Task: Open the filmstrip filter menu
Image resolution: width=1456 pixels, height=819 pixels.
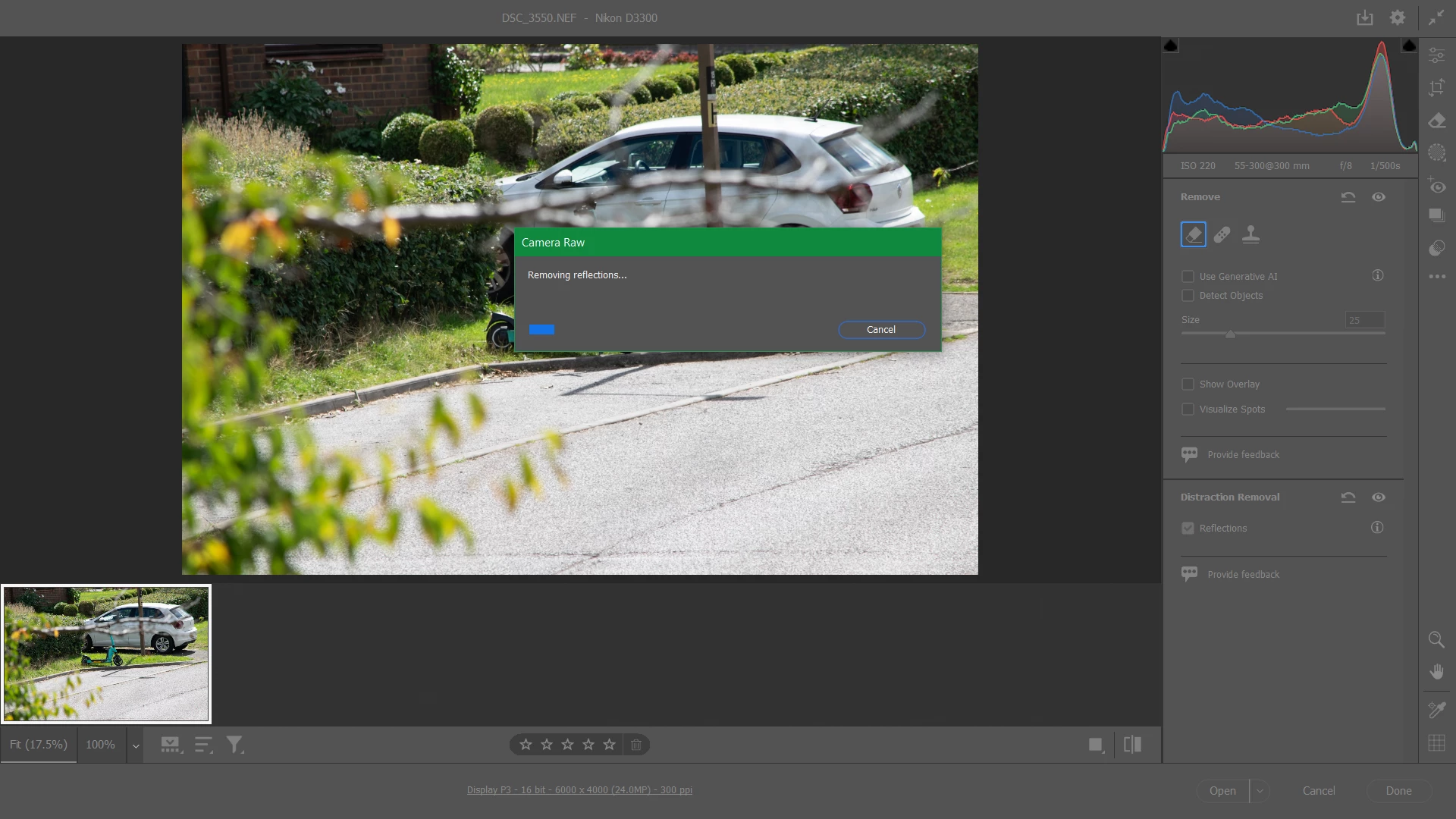Action: 234,745
